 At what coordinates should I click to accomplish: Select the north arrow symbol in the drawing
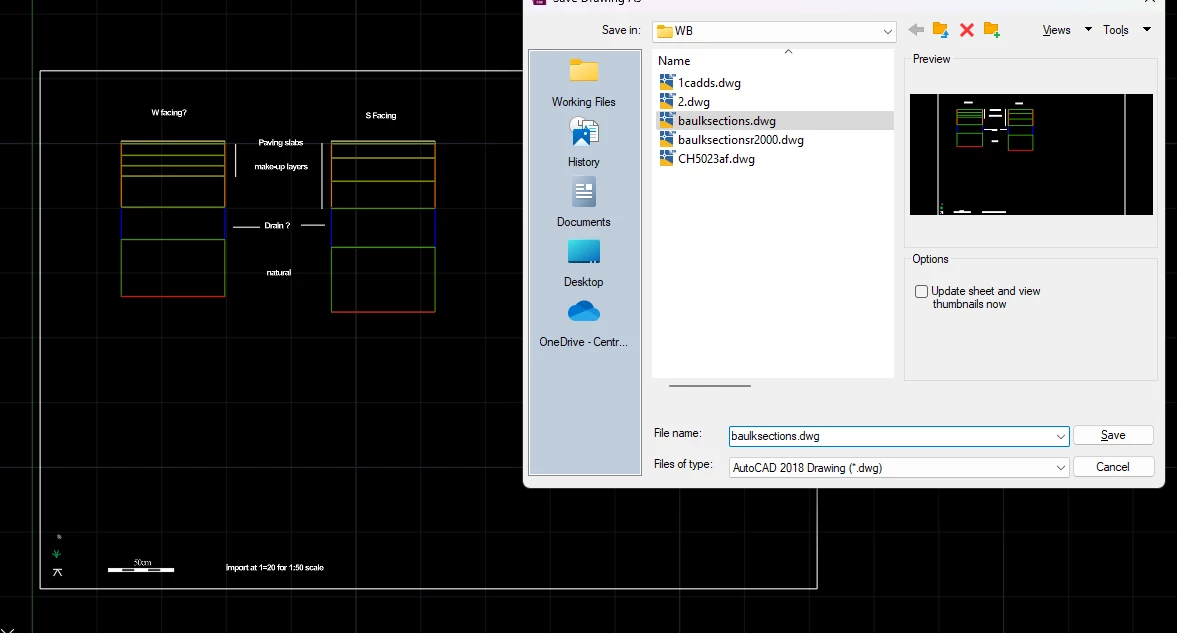coord(57,572)
